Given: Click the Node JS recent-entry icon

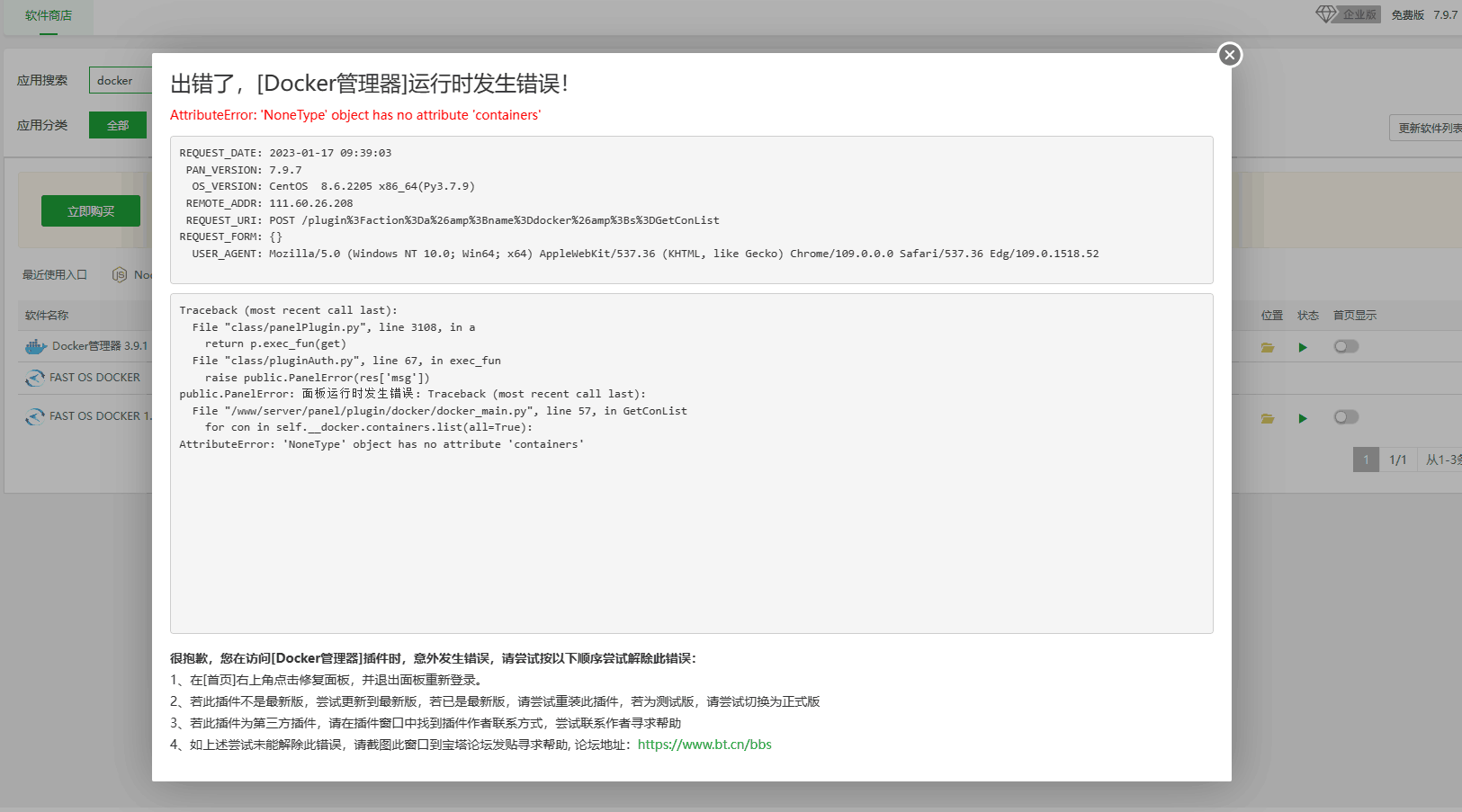Looking at the screenshot, I should coord(120,274).
